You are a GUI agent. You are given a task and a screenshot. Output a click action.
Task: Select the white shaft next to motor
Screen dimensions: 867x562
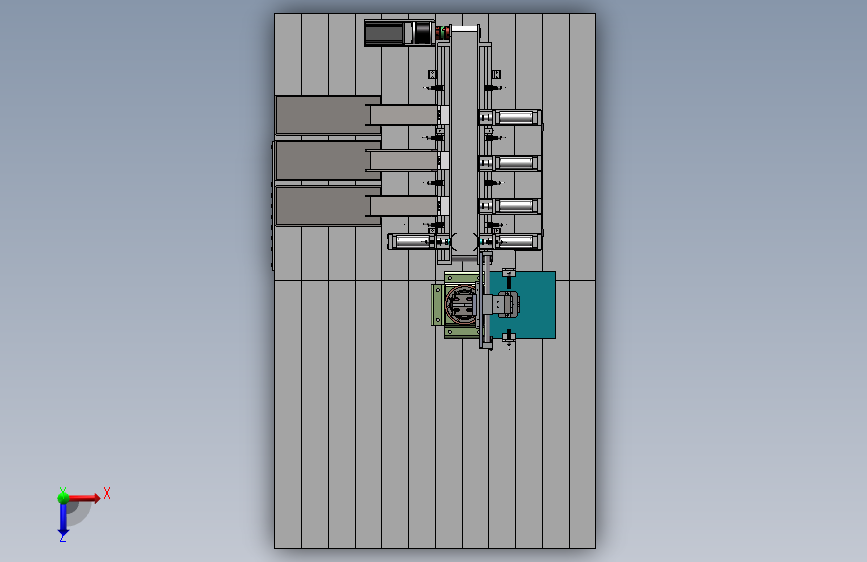tap(465, 29)
